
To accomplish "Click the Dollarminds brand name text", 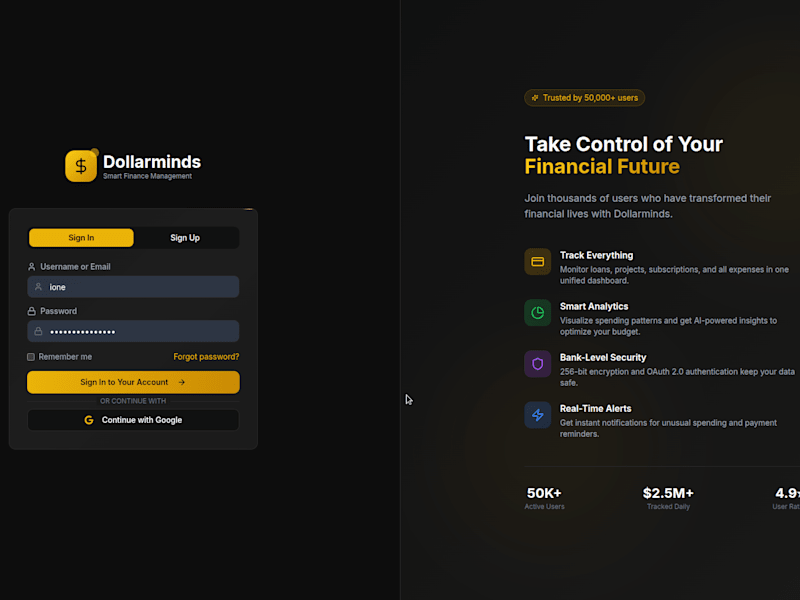I will click(x=152, y=162).
